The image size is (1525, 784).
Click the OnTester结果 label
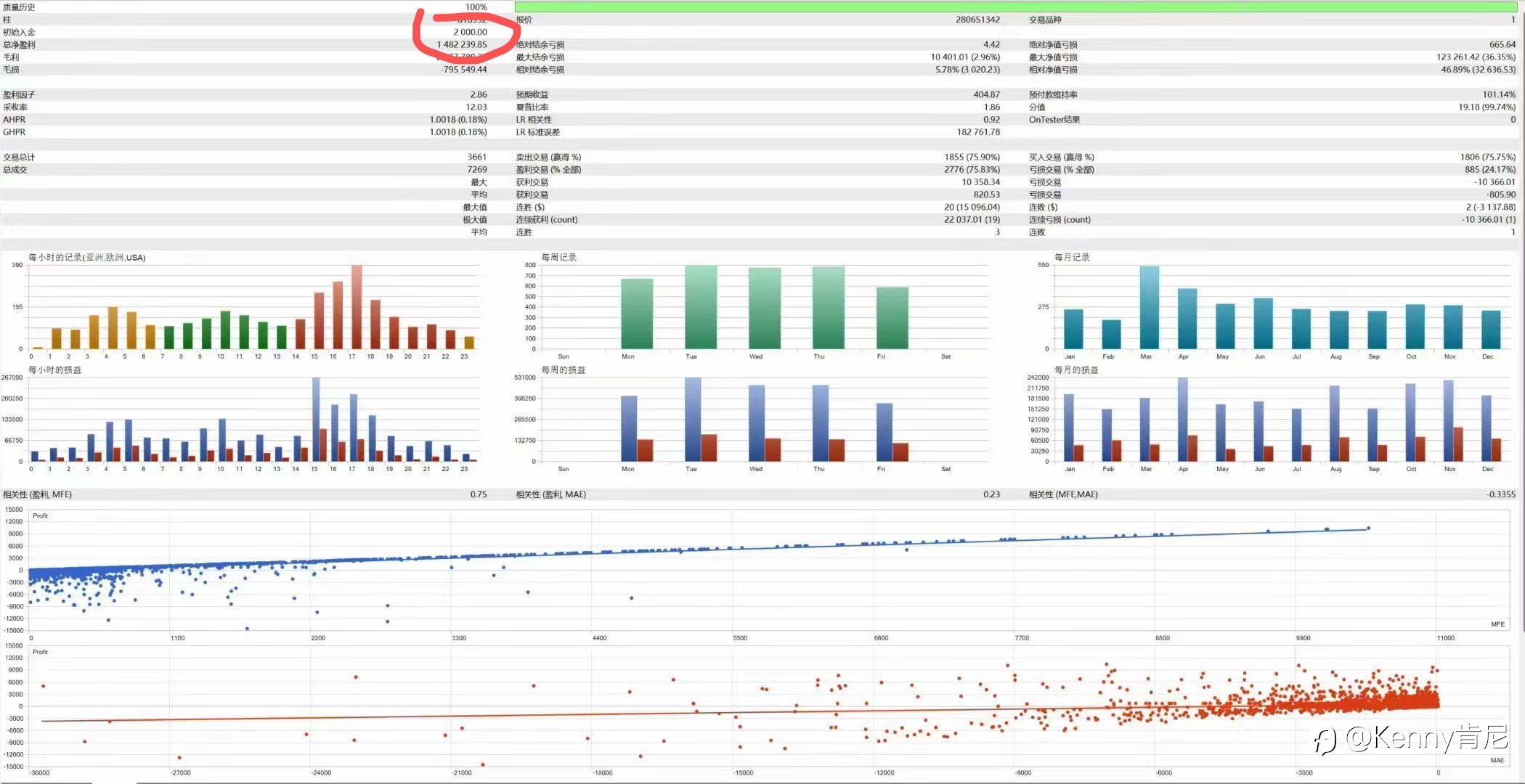tap(1054, 120)
